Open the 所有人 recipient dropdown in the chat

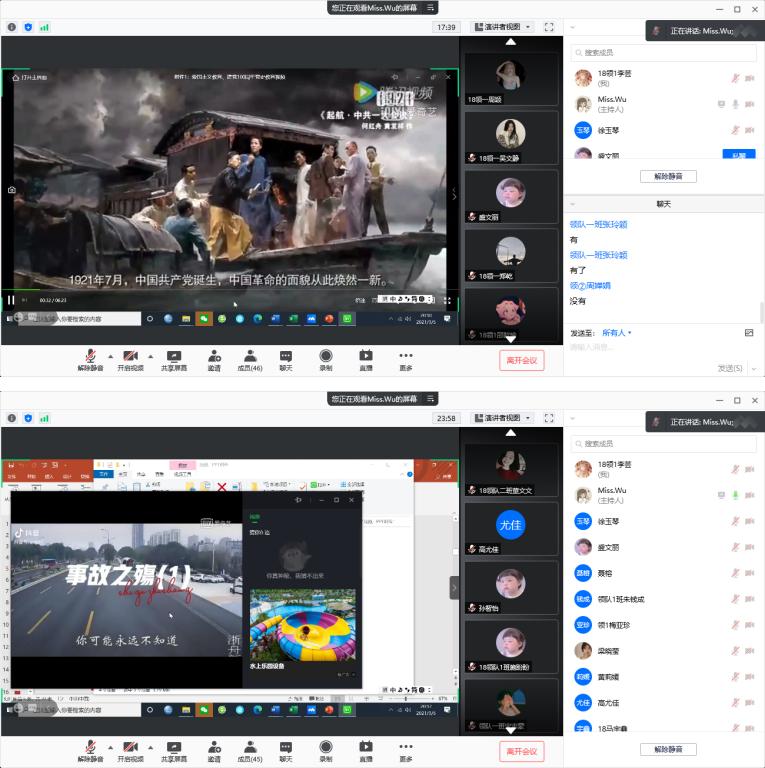click(616, 332)
